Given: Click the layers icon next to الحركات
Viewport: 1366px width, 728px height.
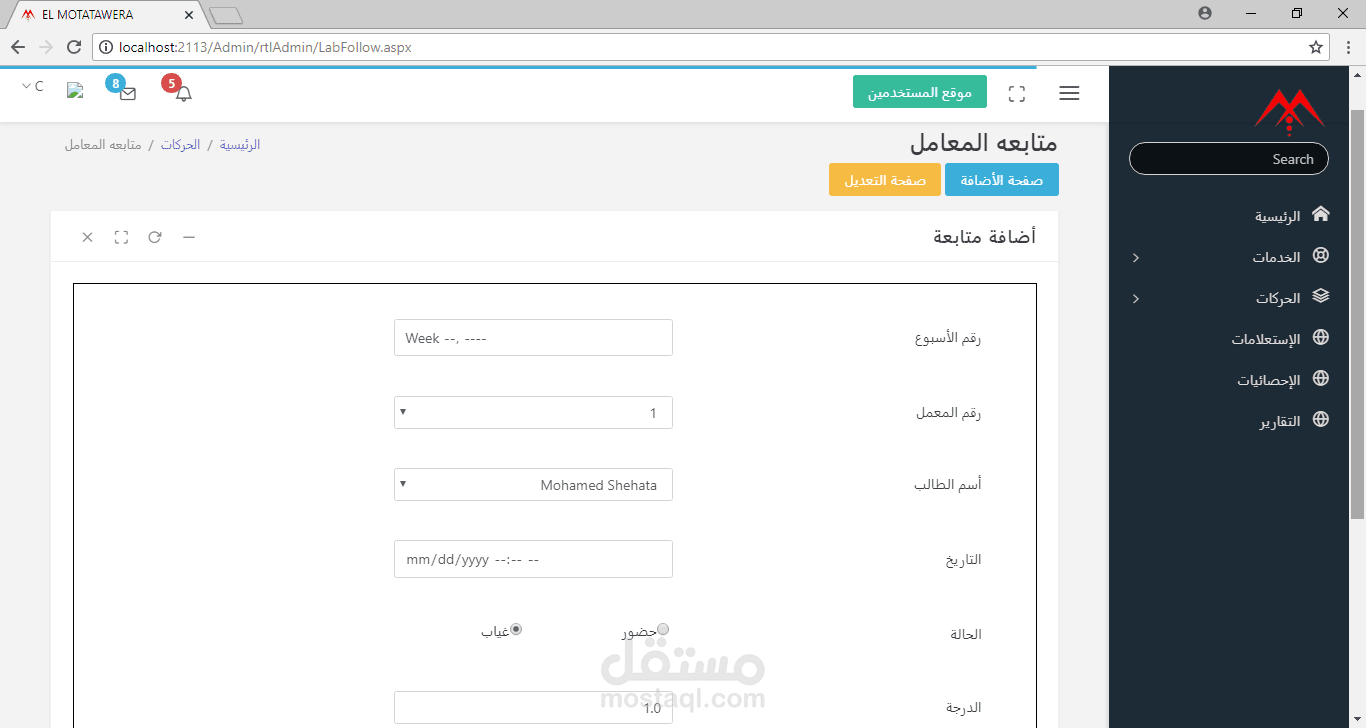Looking at the screenshot, I should 1320,296.
